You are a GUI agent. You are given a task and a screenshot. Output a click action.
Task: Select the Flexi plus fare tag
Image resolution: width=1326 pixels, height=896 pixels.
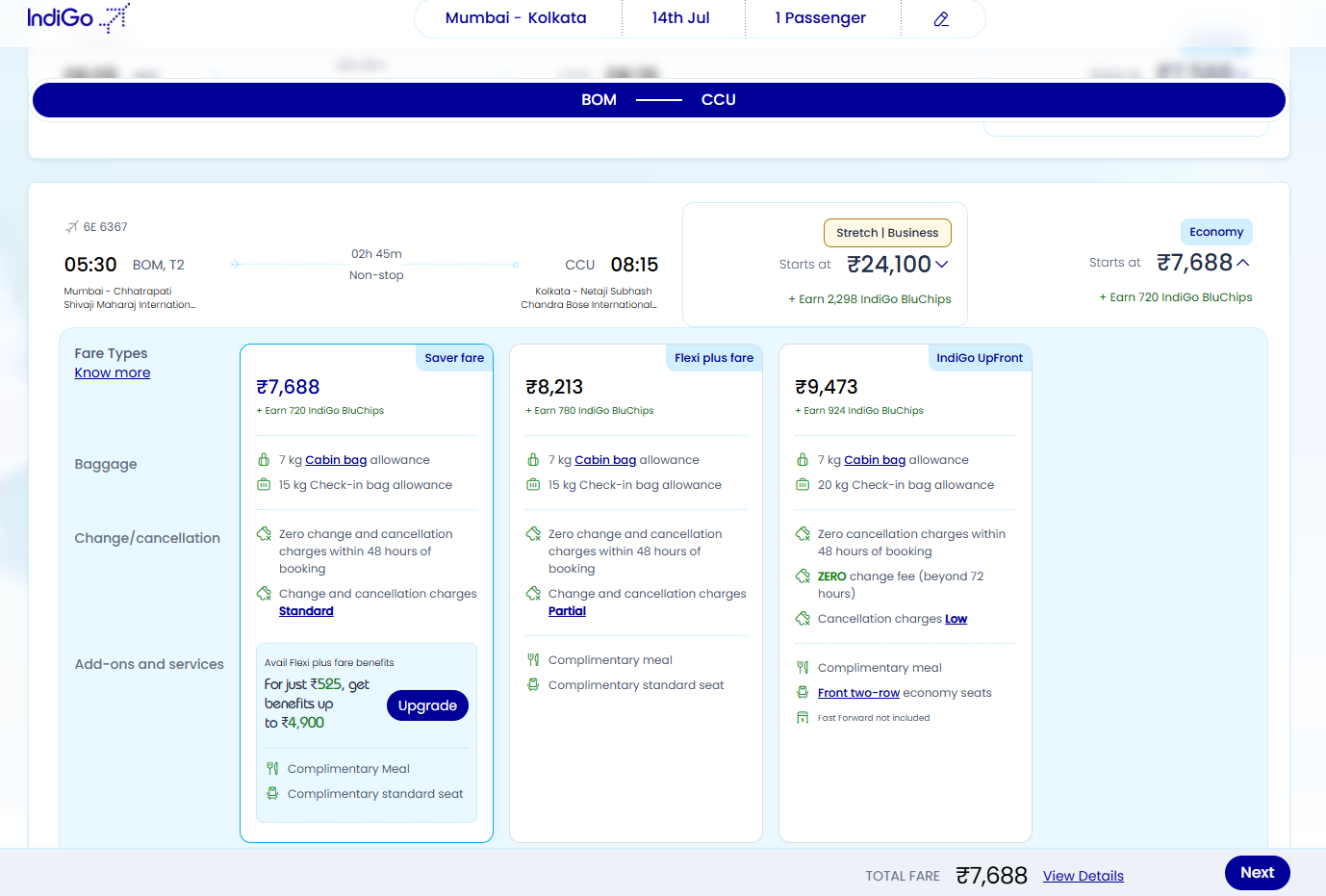(x=714, y=358)
